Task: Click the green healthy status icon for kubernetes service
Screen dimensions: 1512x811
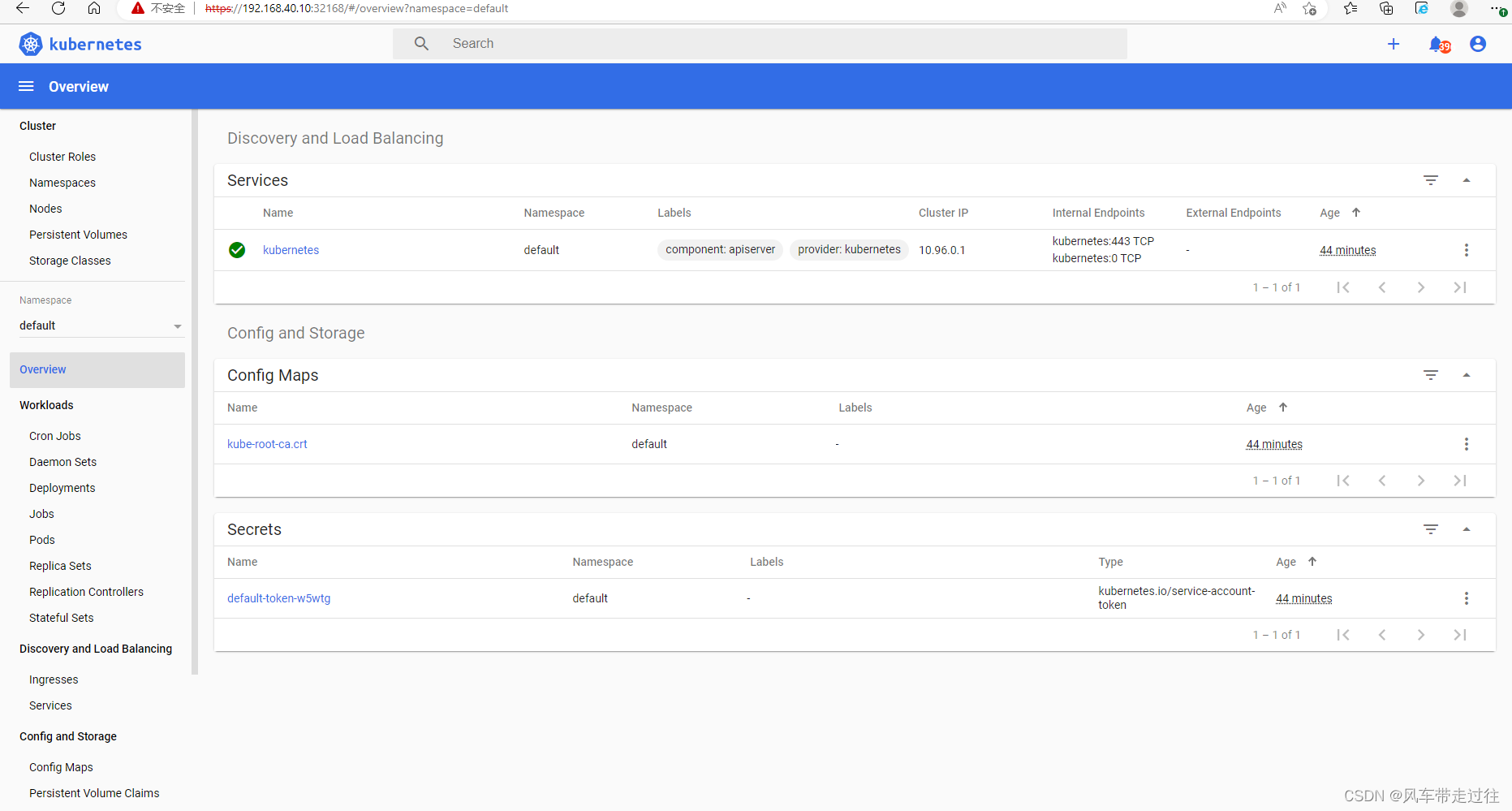Action: (236, 250)
